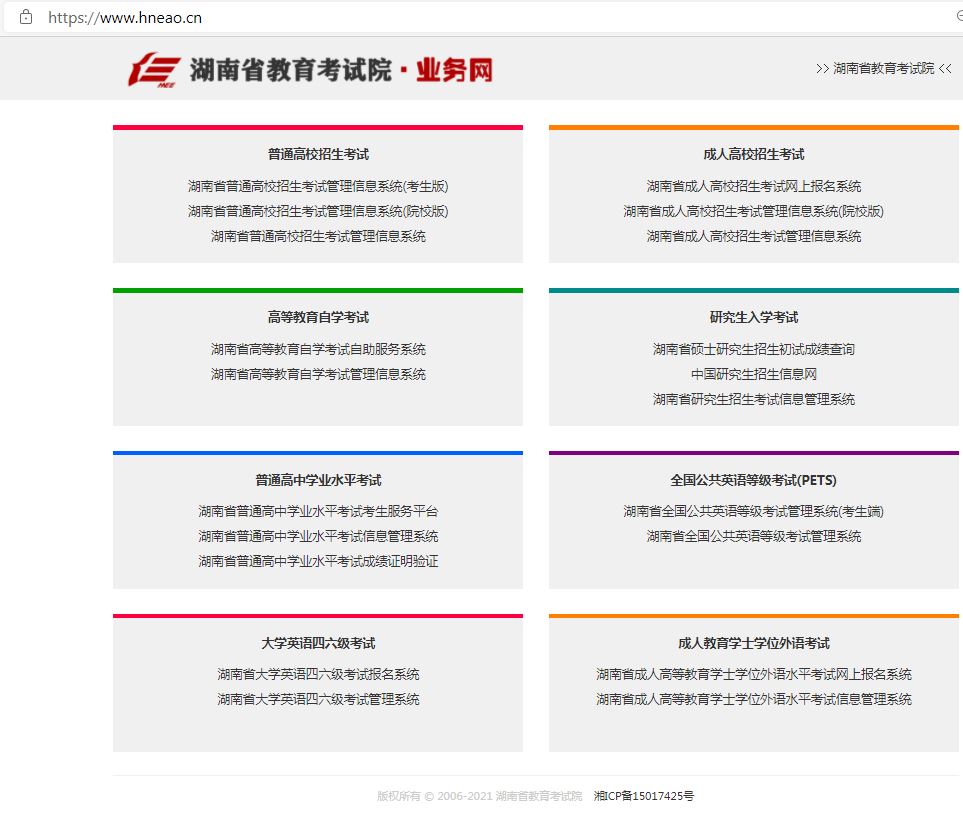Click the 湘ICP备15017425号 footer link
The height and width of the screenshot is (824, 963).
pyautogui.click(x=644, y=796)
